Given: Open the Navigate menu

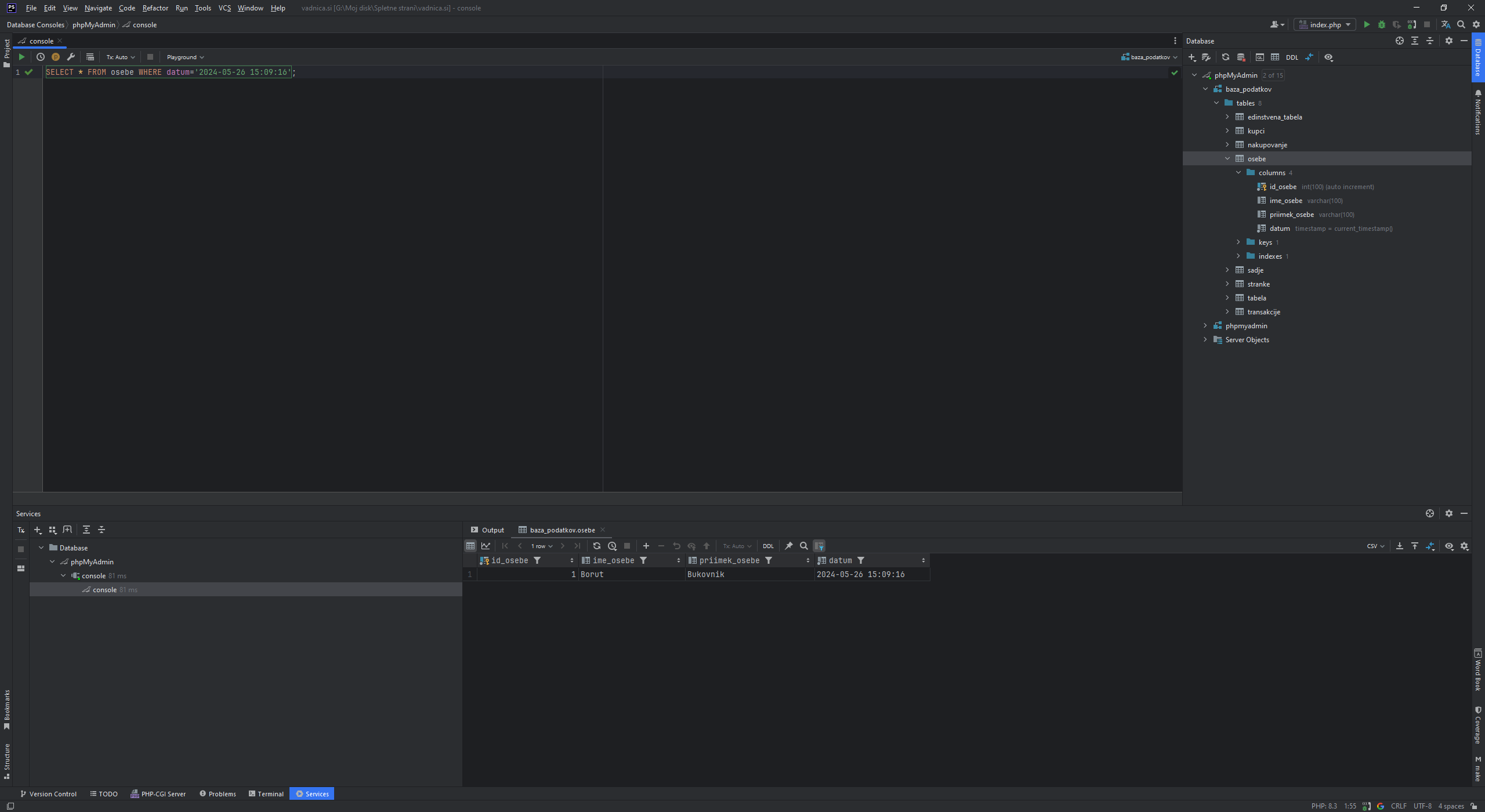Looking at the screenshot, I should tap(98, 8).
